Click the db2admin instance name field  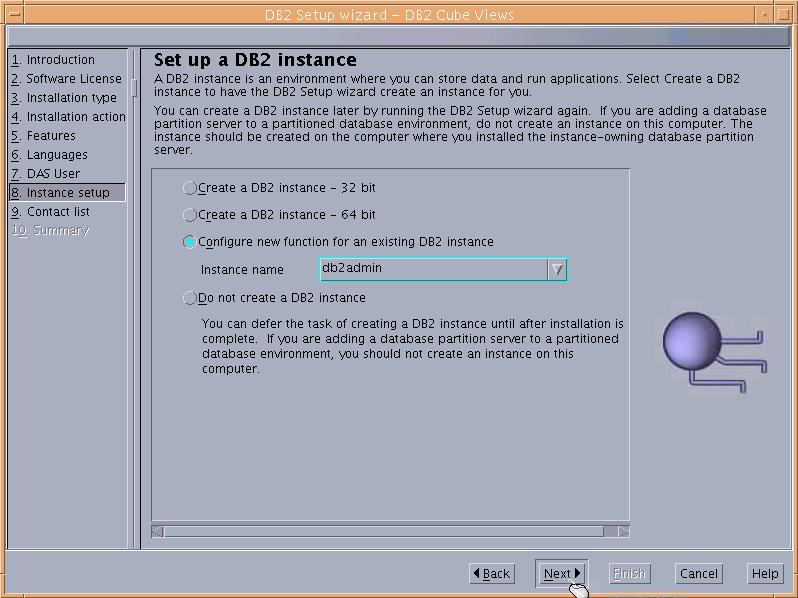pos(434,269)
